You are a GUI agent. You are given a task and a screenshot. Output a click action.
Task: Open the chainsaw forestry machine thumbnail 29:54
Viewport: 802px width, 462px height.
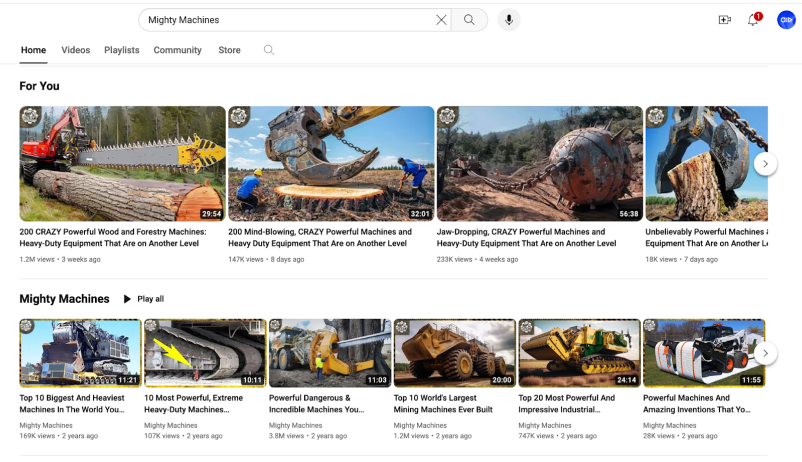click(x=122, y=164)
